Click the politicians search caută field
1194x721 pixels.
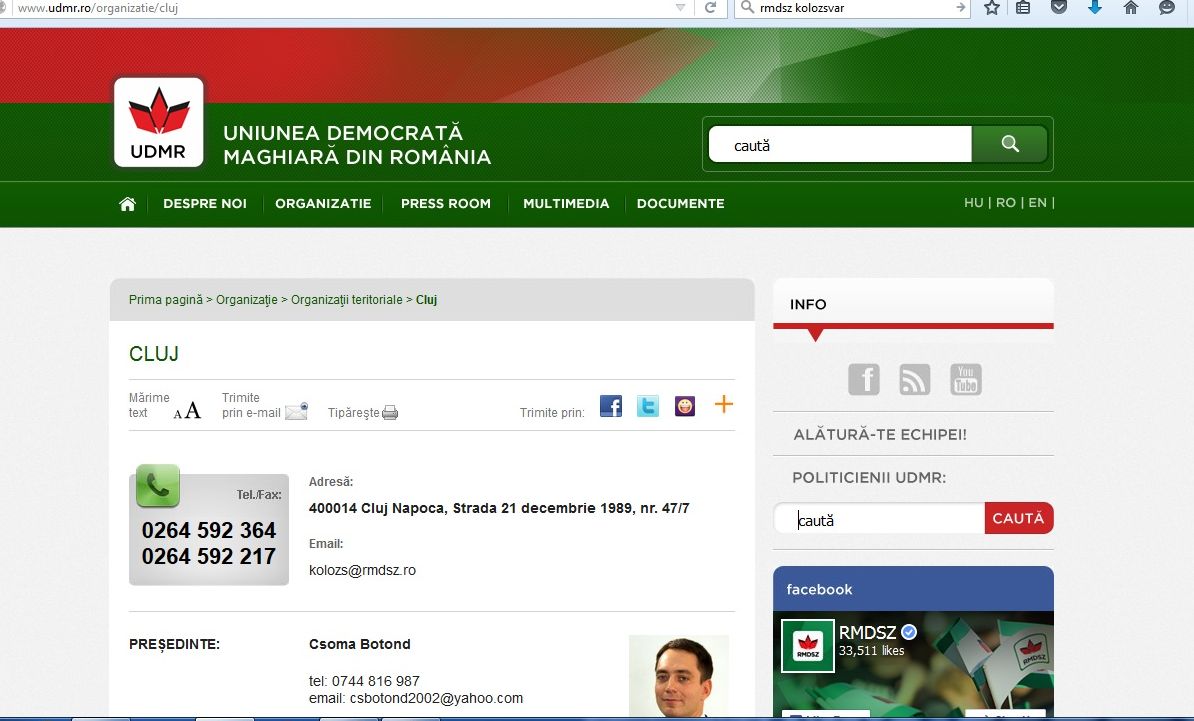pos(880,520)
